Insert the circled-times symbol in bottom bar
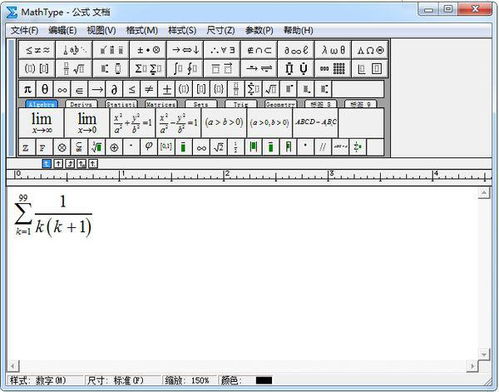 point(62,147)
